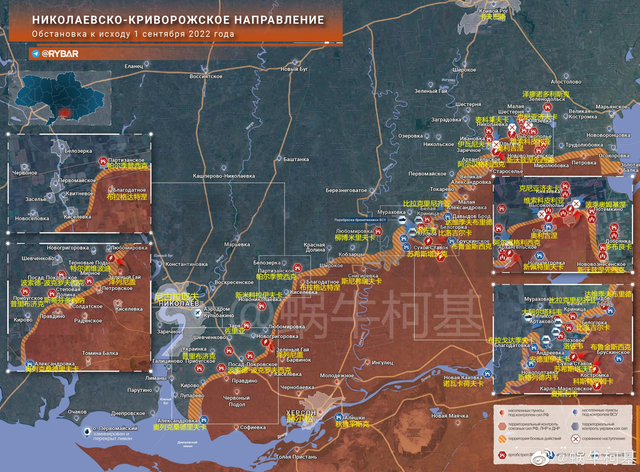
Task: Click the title НИКОЛАЕВСКО-КРИВОРОЖСКОЕ НАПРАВЛЕНИЕ
Action: [x=178, y=20]
